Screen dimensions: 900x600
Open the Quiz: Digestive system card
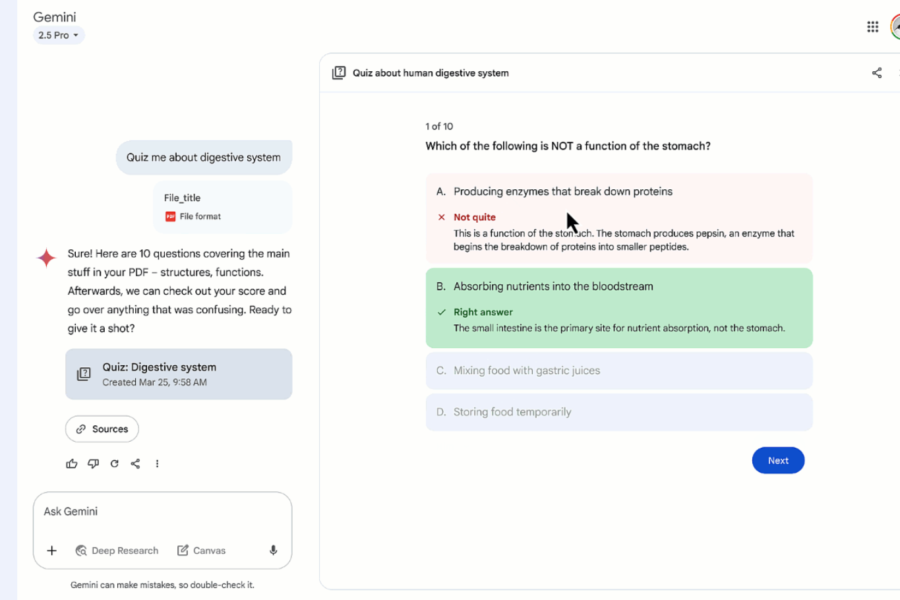(178, 374)
